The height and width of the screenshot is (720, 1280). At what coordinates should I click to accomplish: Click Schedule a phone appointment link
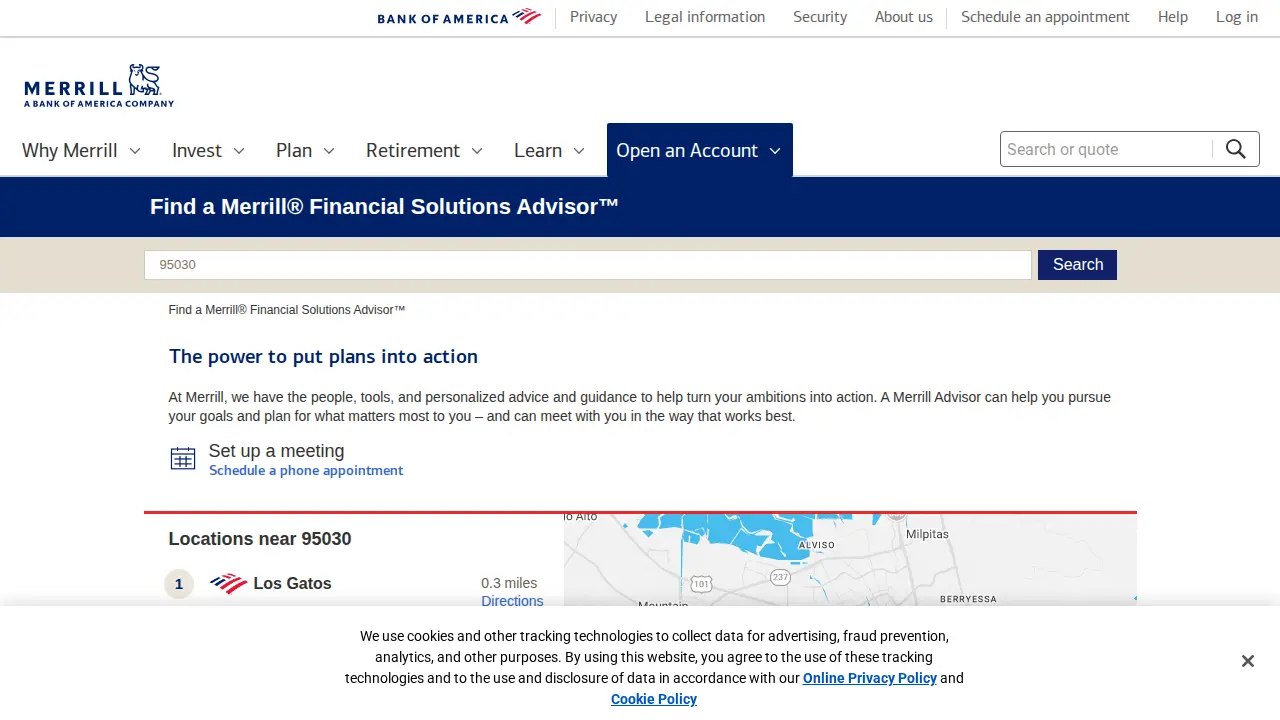(306, 470)
